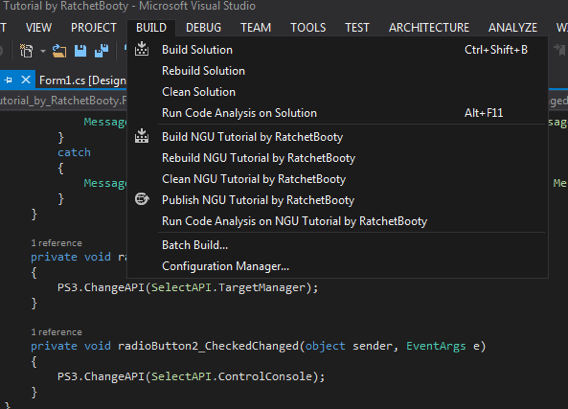Click EventArgs type in method signature
The image size is (568, 409).
436,346
